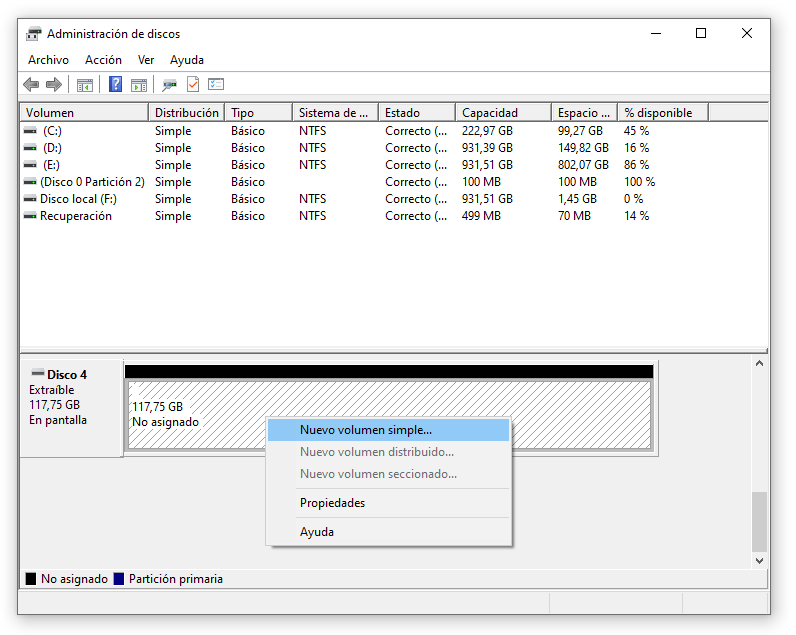796x635 pixels.
Task: Click the 99,27 GB free space cell
Action: [x=580, y=131]
